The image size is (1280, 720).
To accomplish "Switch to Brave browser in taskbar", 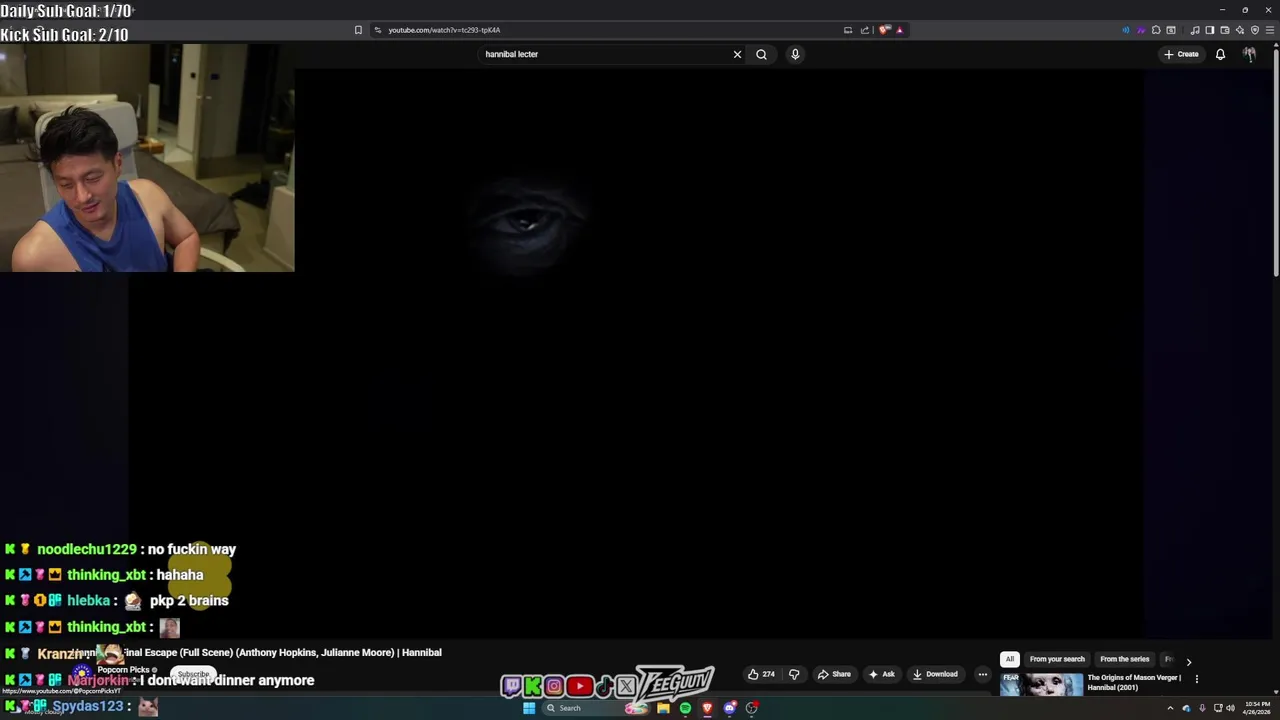I will (x=707, y=708).
